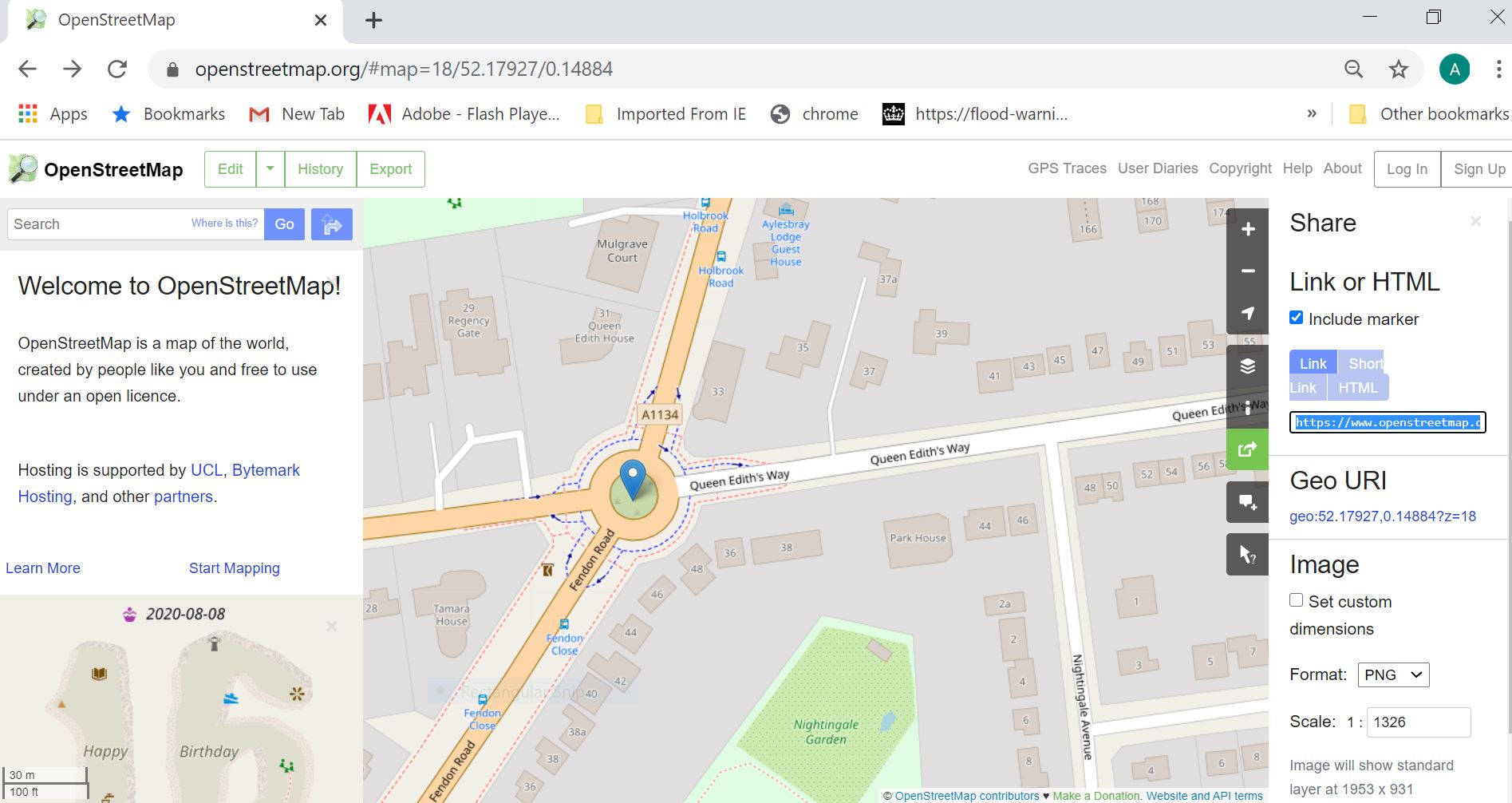Show more bookmarks with the chevron

click(1312, 114)
